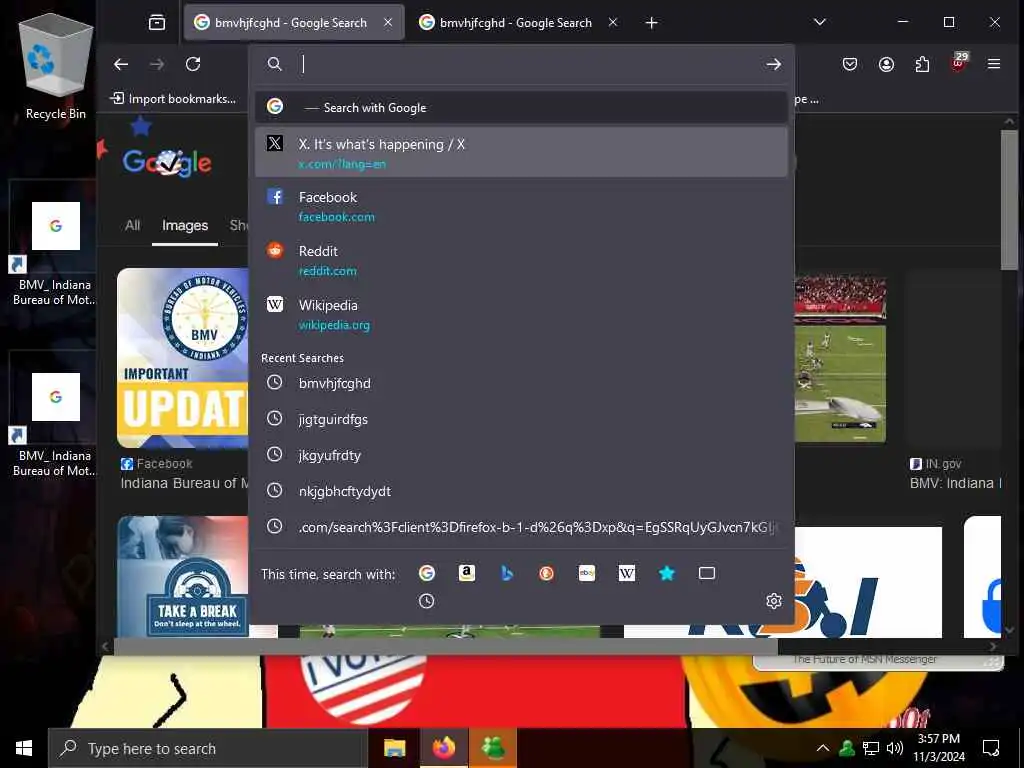Search this time with Wikipedia icon
Viewport: 1024px width, 768px height.
(x=626, y=573)
